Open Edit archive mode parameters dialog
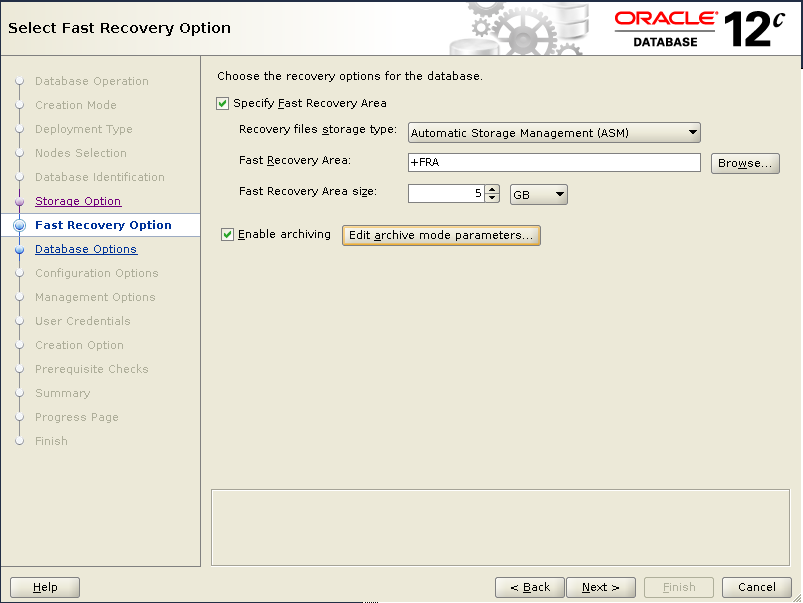The height and width of the screenshot is (603, 803). click(x=441, y=235)
